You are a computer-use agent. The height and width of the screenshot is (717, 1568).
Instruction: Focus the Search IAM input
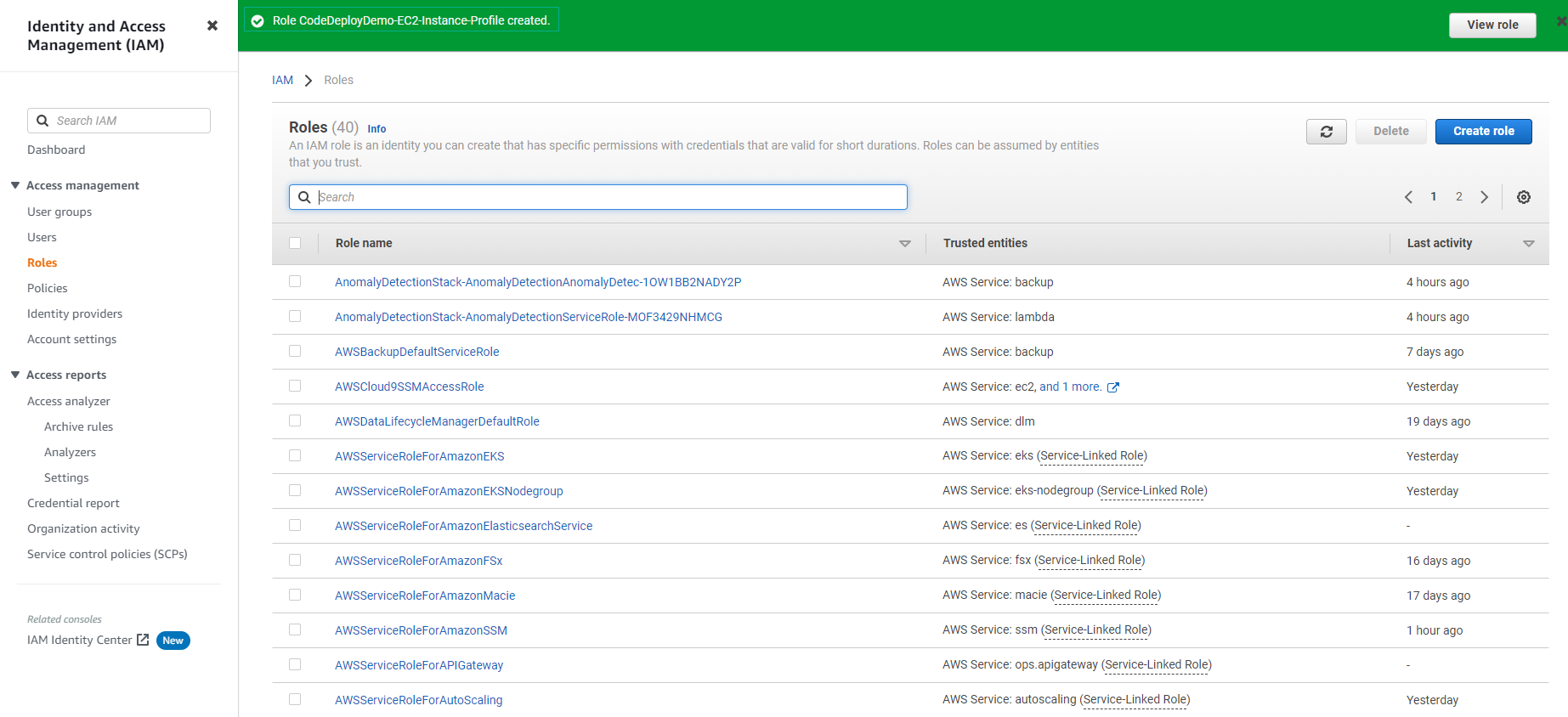point(119,121)
